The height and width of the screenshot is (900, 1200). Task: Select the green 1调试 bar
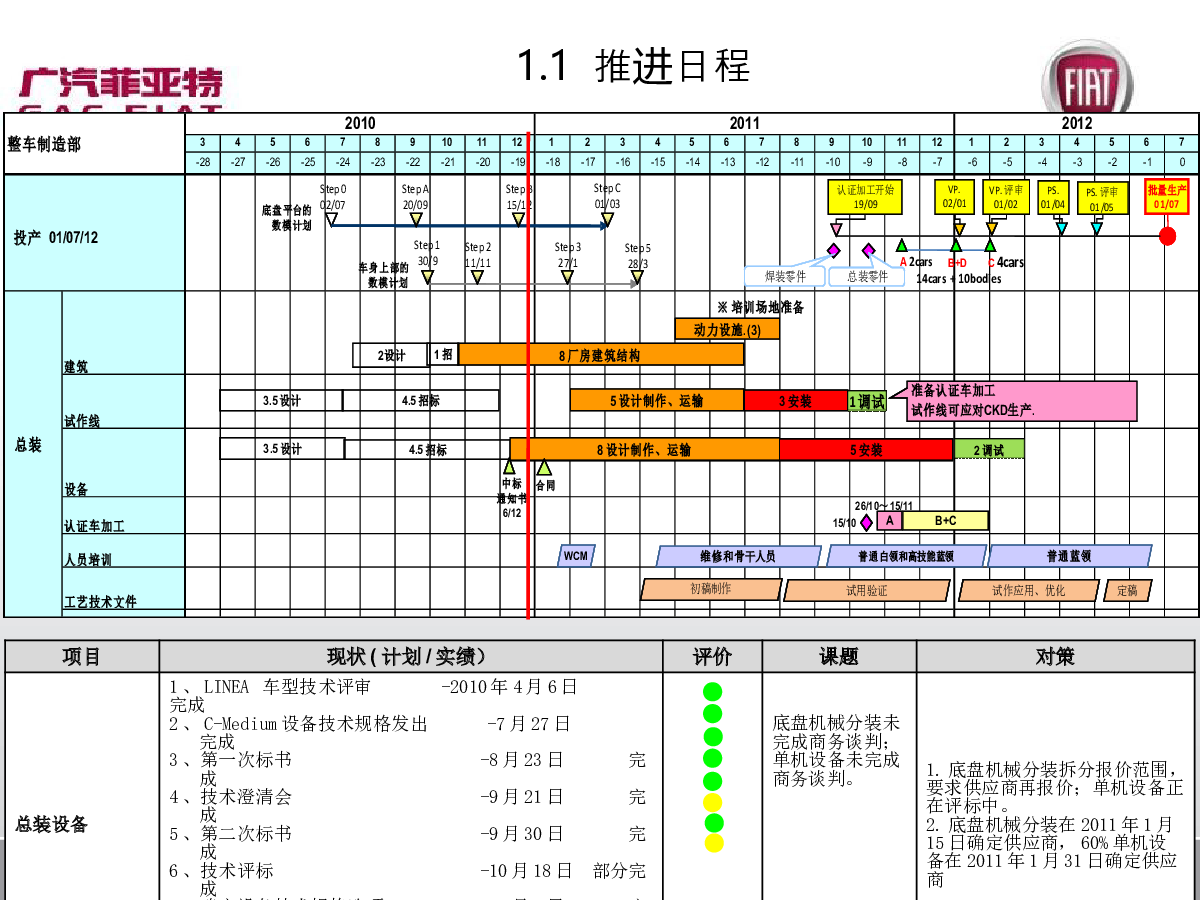(x=867, y=400)
